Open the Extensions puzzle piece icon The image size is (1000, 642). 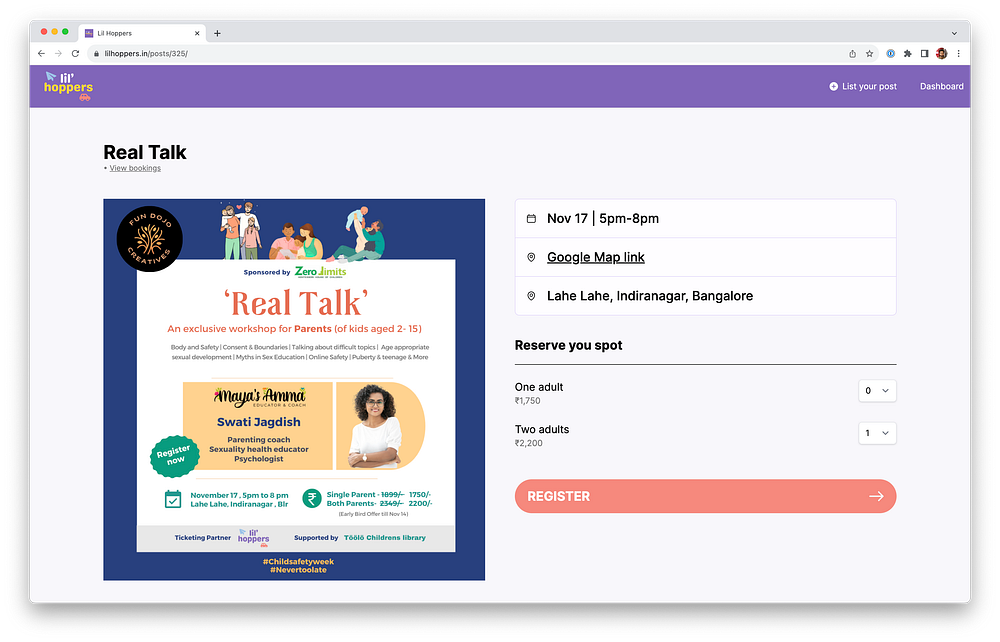[x=908, y=54]
